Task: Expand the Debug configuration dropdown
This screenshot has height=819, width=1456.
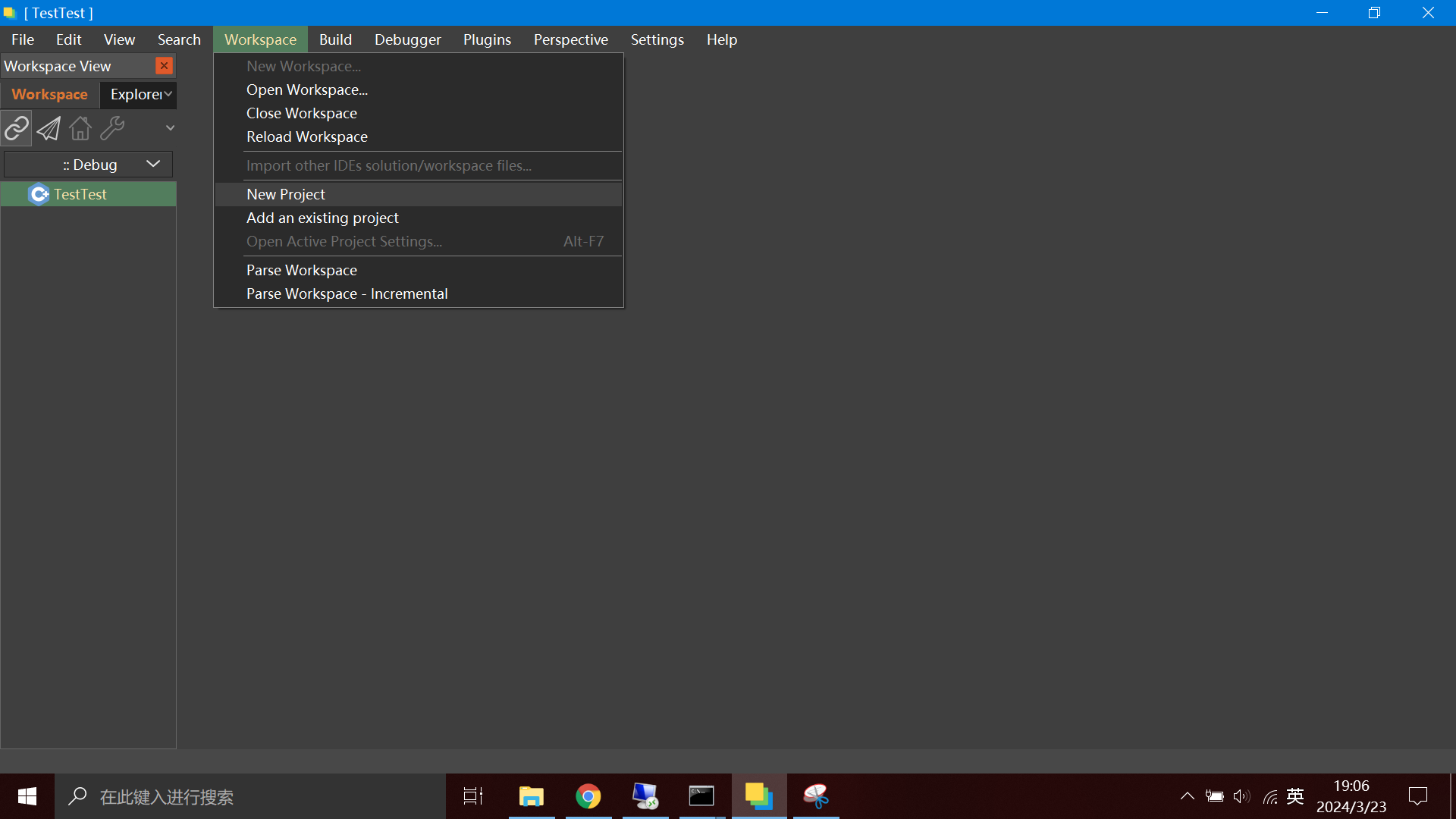Action: [153, 165]
